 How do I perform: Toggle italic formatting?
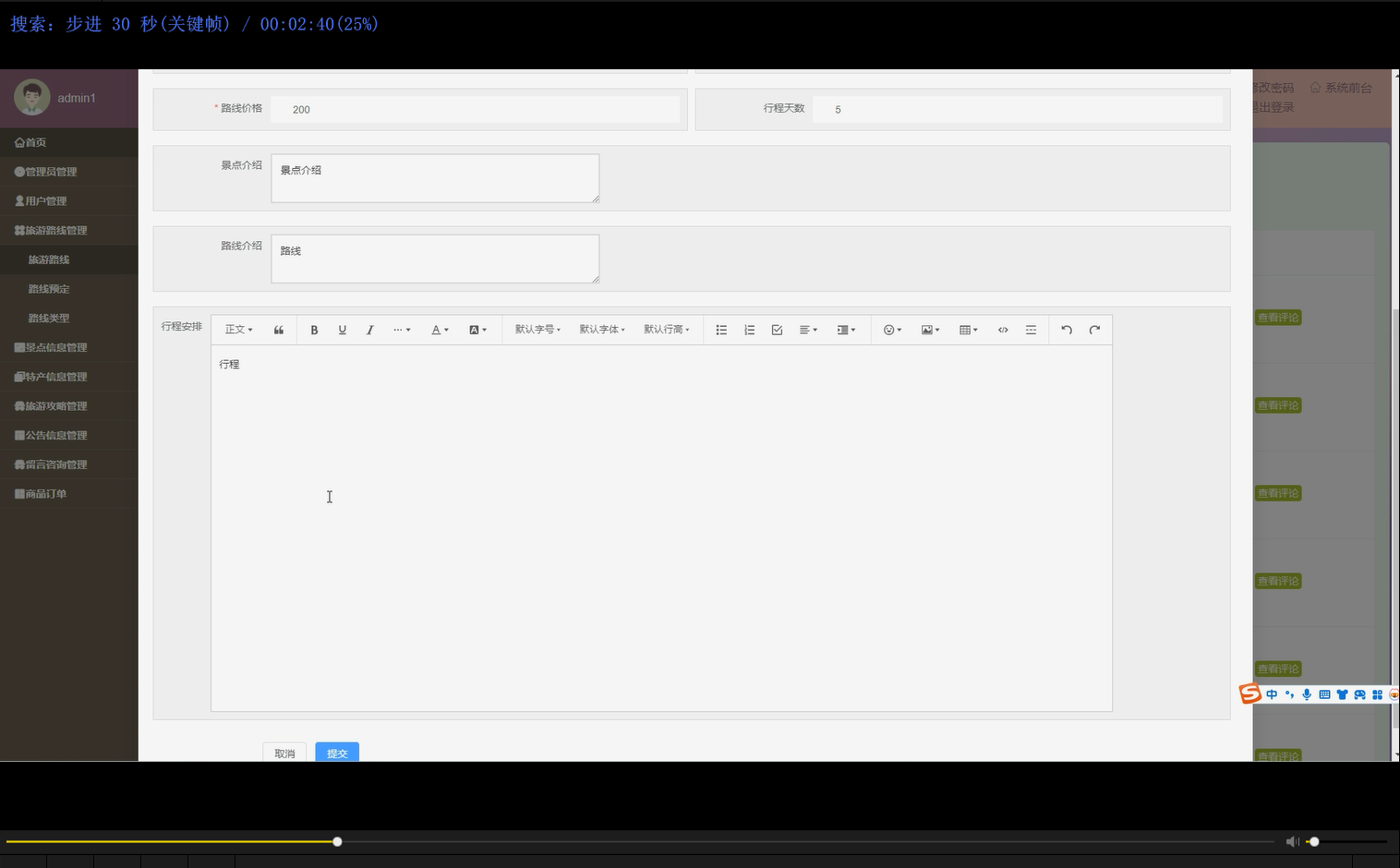coord(370,330)
